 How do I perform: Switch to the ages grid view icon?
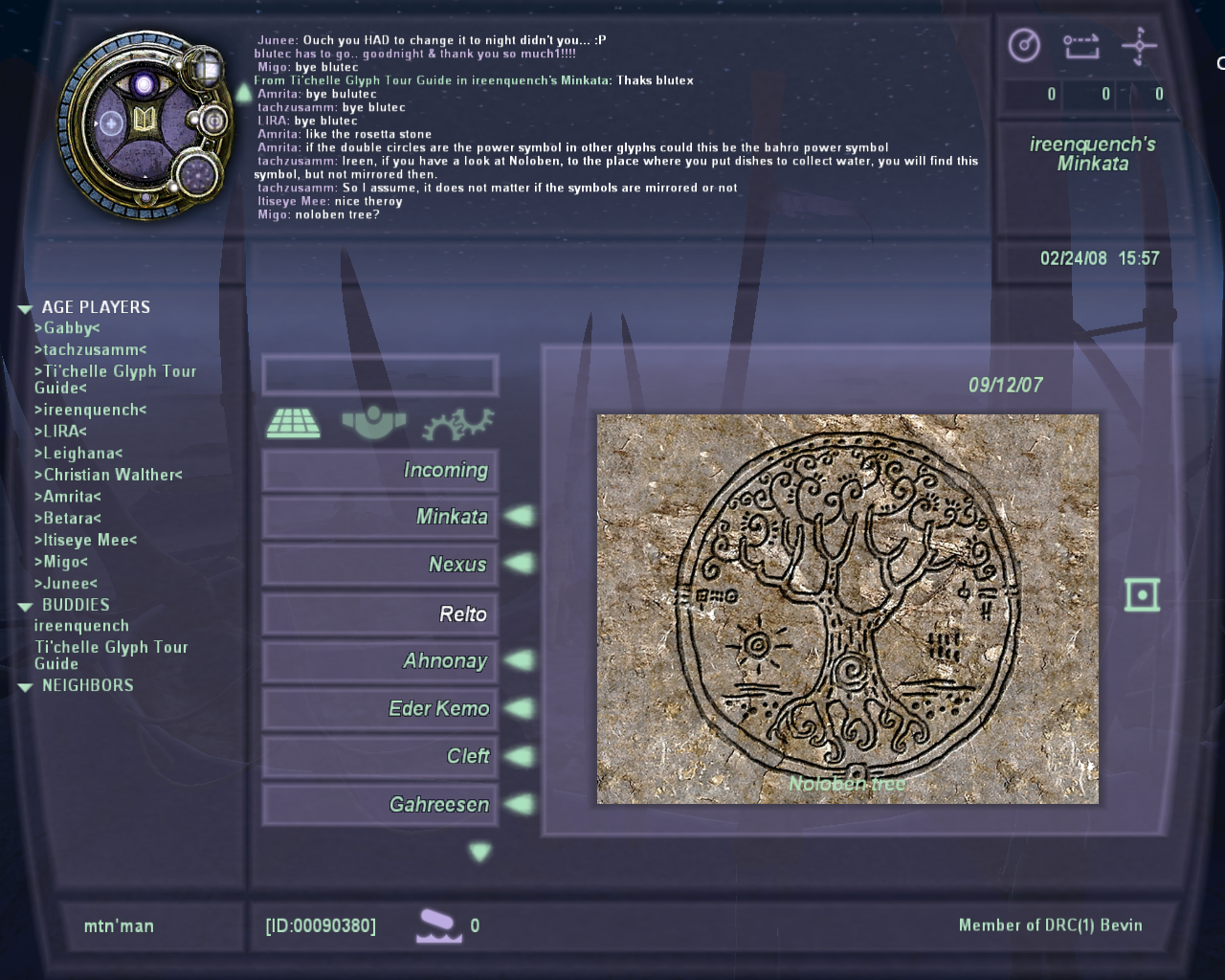tap(294, 423)
